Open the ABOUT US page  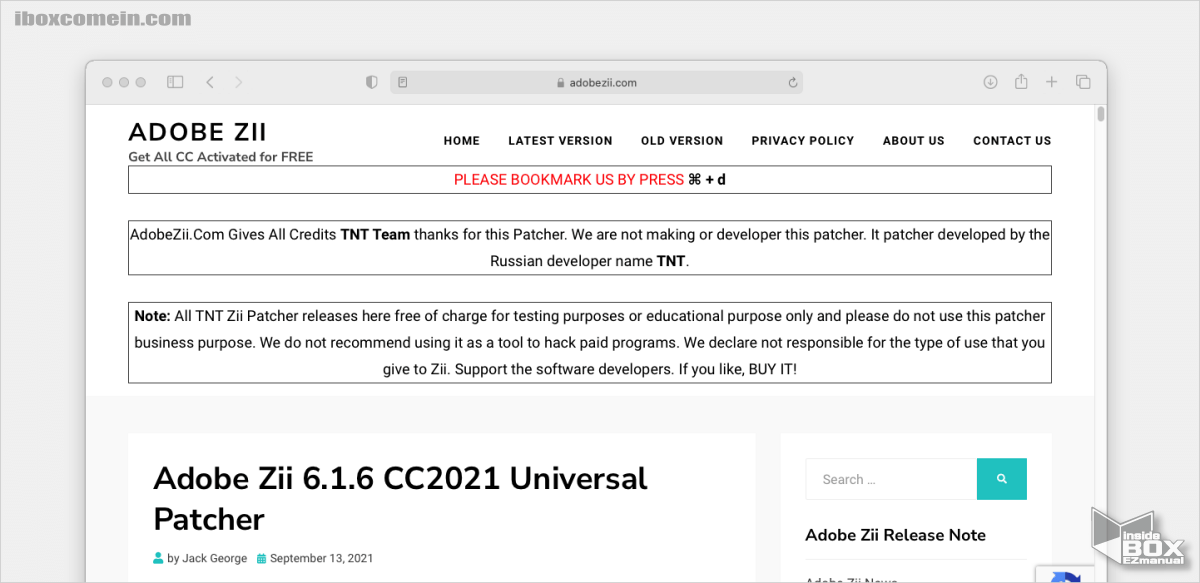(914, 141)
